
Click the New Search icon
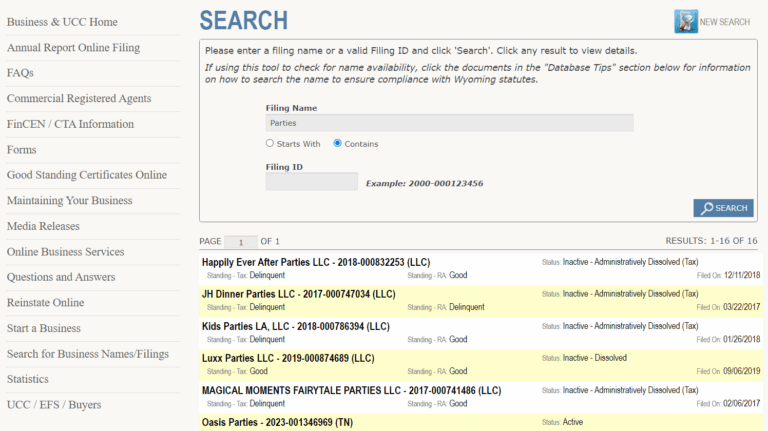(685, 21)
